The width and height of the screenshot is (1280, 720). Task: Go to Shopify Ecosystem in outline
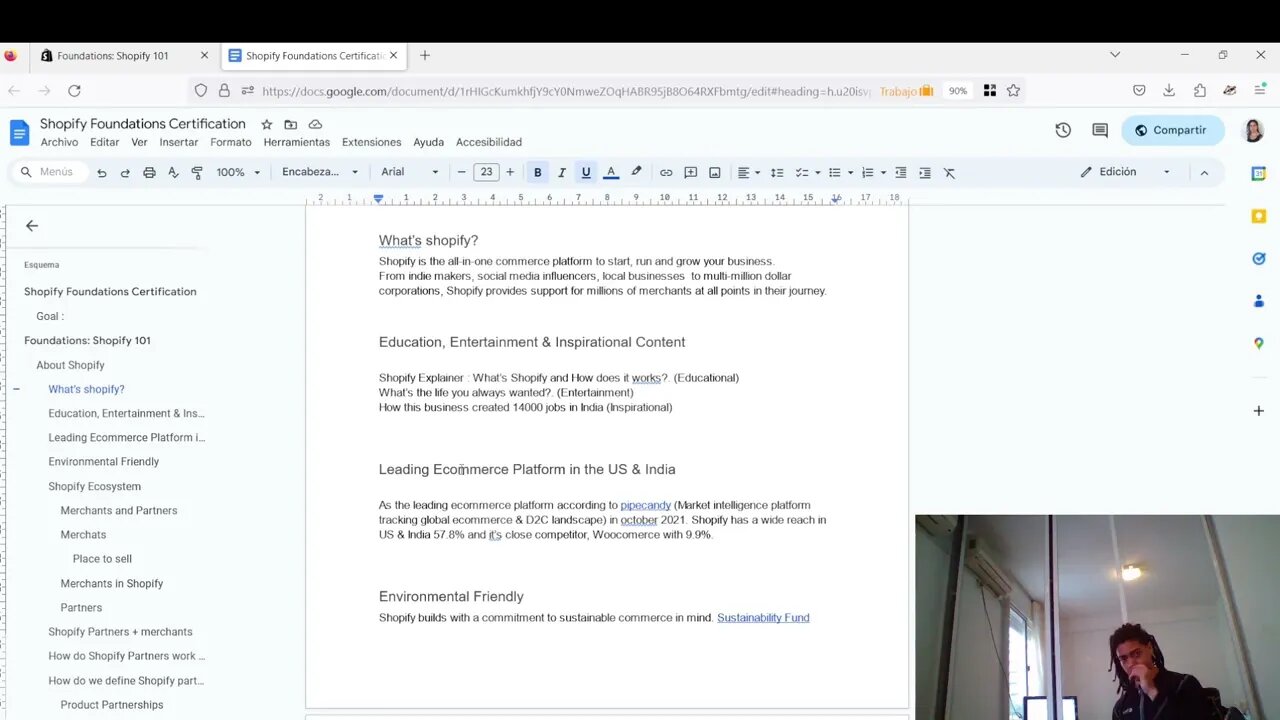94,486
